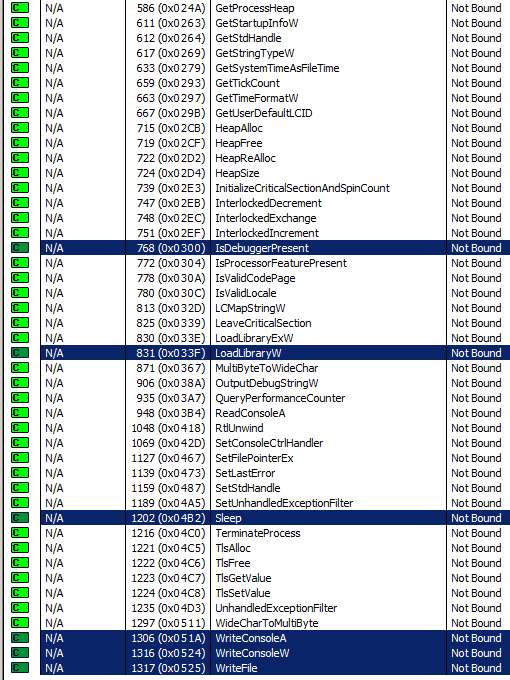This screenshot has height=680, width=510.
Task: Select the OutputDebugStringW function name
Action: click(267, 383)
